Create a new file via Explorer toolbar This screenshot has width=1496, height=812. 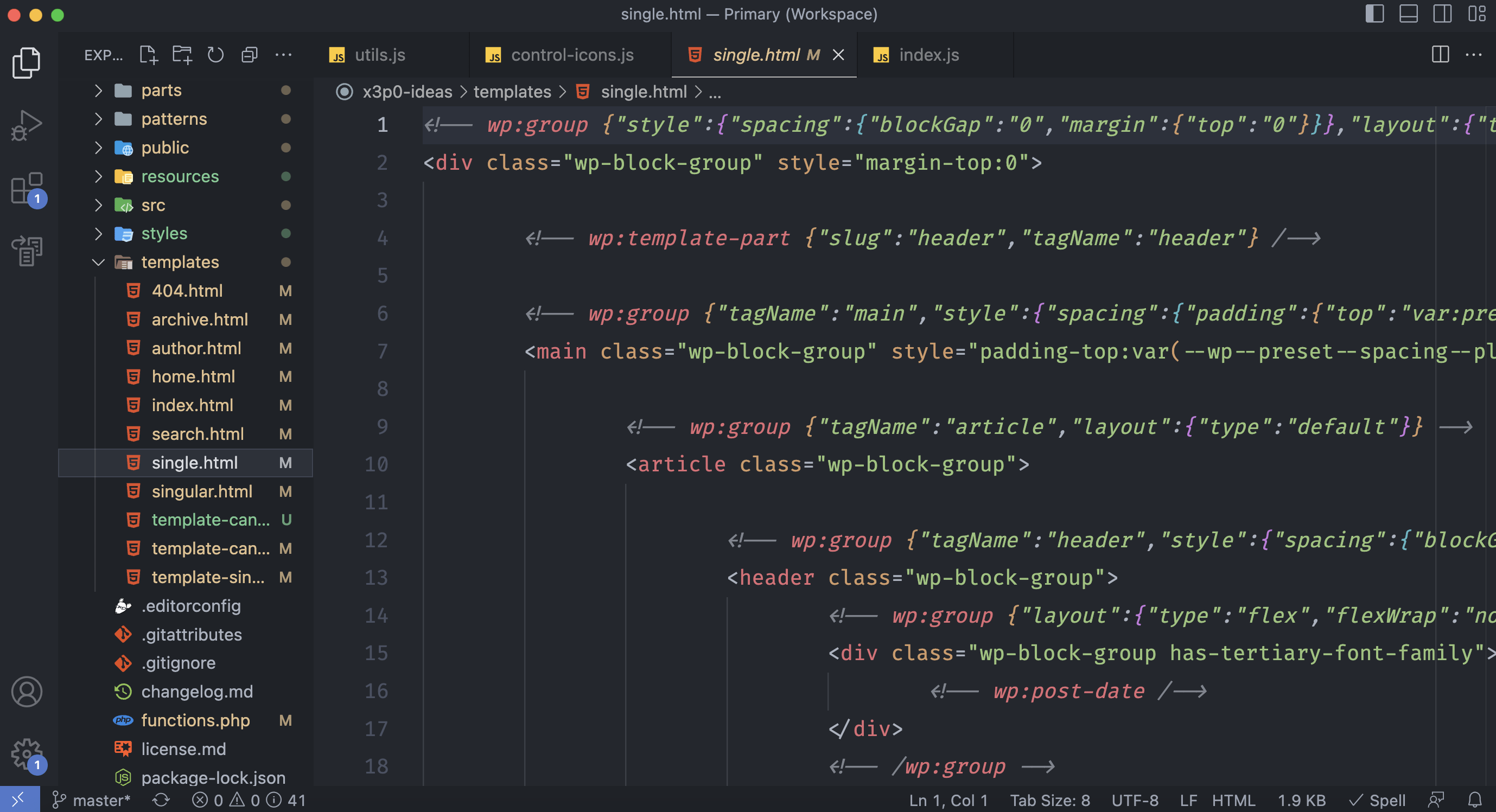[149, 55]
